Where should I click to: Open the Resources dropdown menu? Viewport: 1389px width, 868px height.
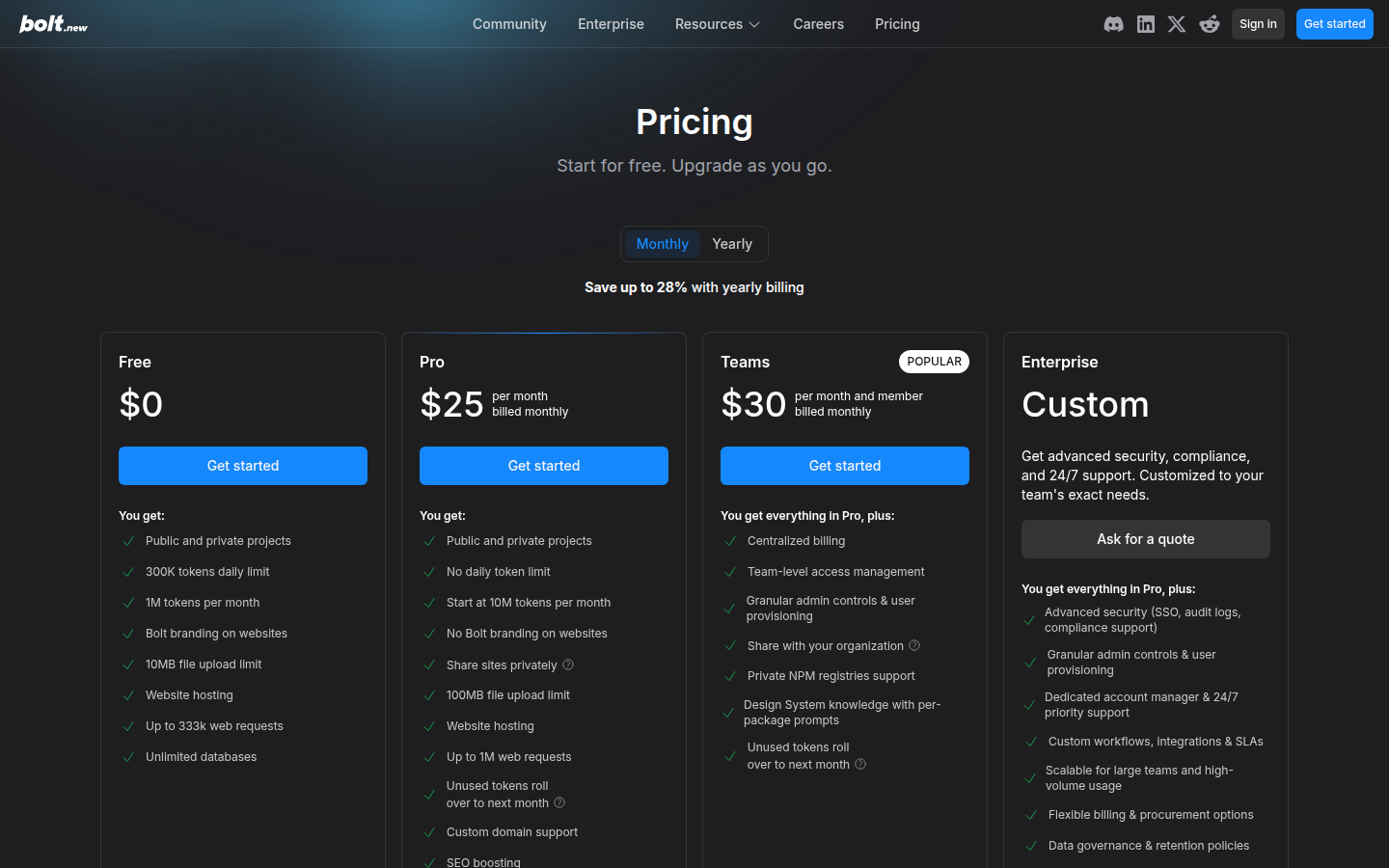coord(717,24)
